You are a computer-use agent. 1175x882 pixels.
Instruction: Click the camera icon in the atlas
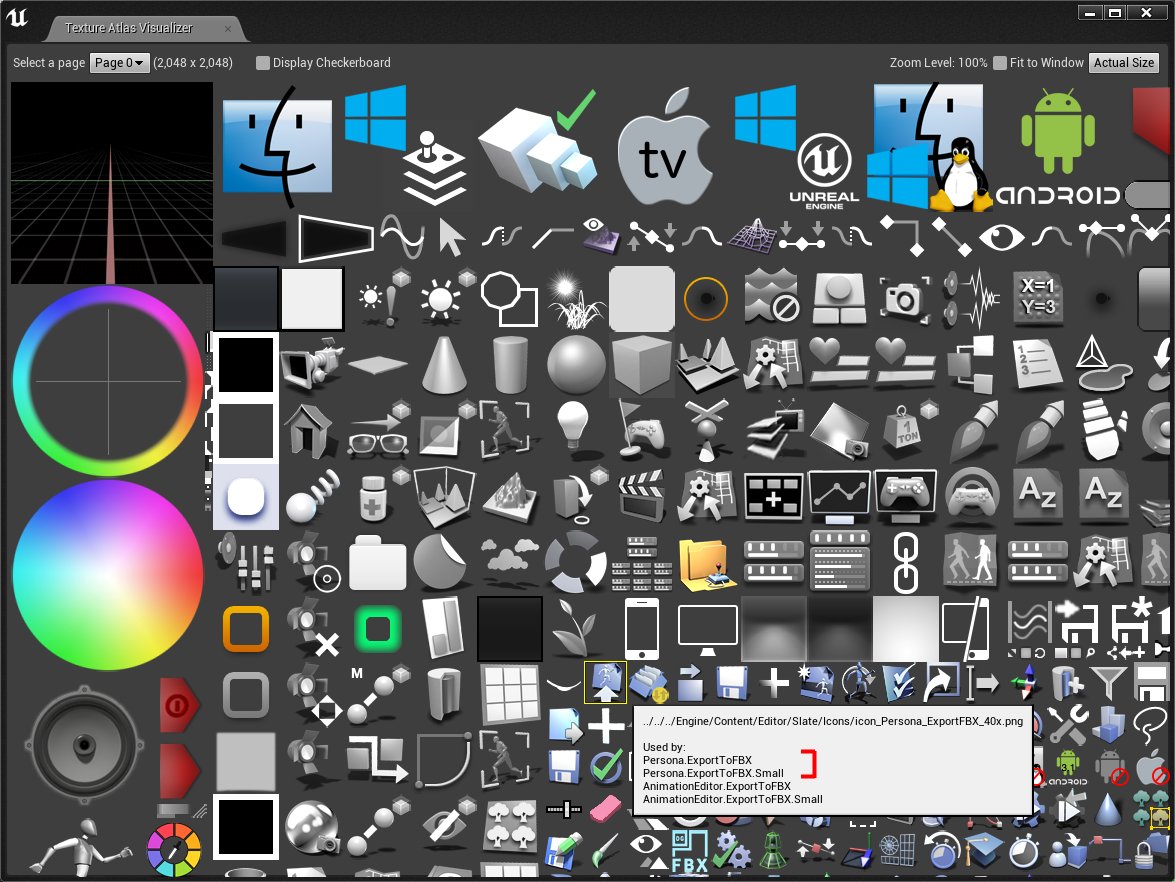(905, 298)
